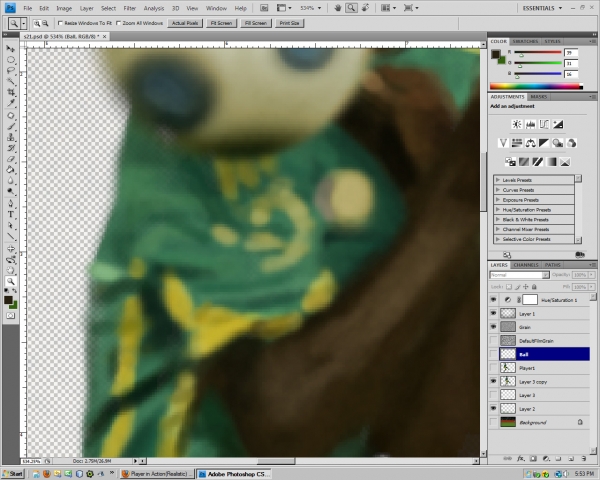Viewport: 600px width, 480px height.
Task: Add a Vibrance adjustment
Action: click(x=503, y=143)
